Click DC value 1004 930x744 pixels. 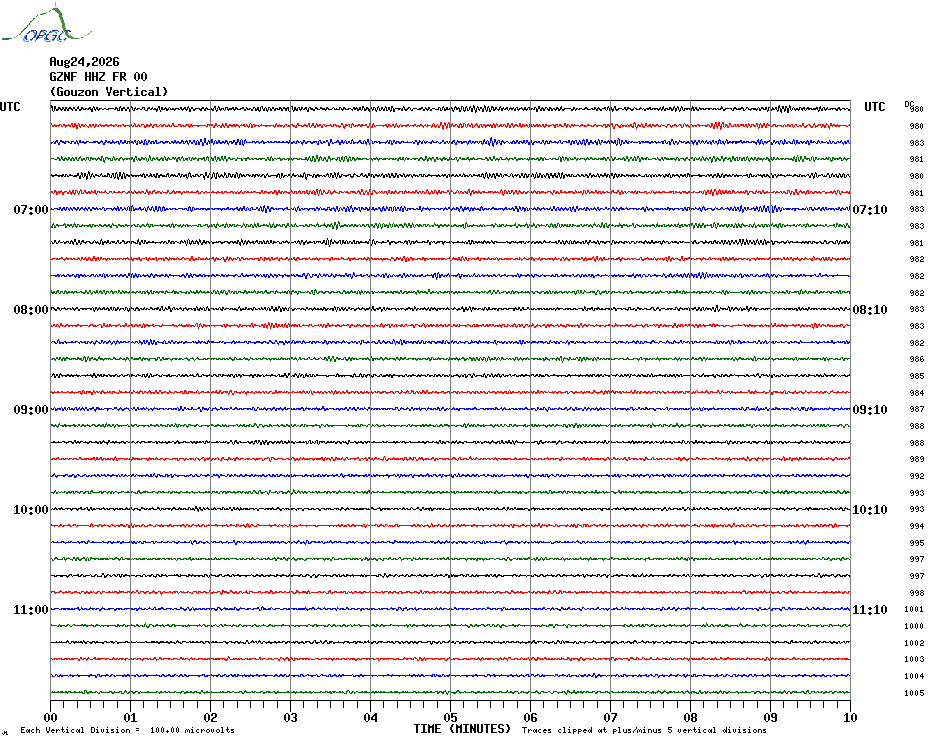point(914,676)
